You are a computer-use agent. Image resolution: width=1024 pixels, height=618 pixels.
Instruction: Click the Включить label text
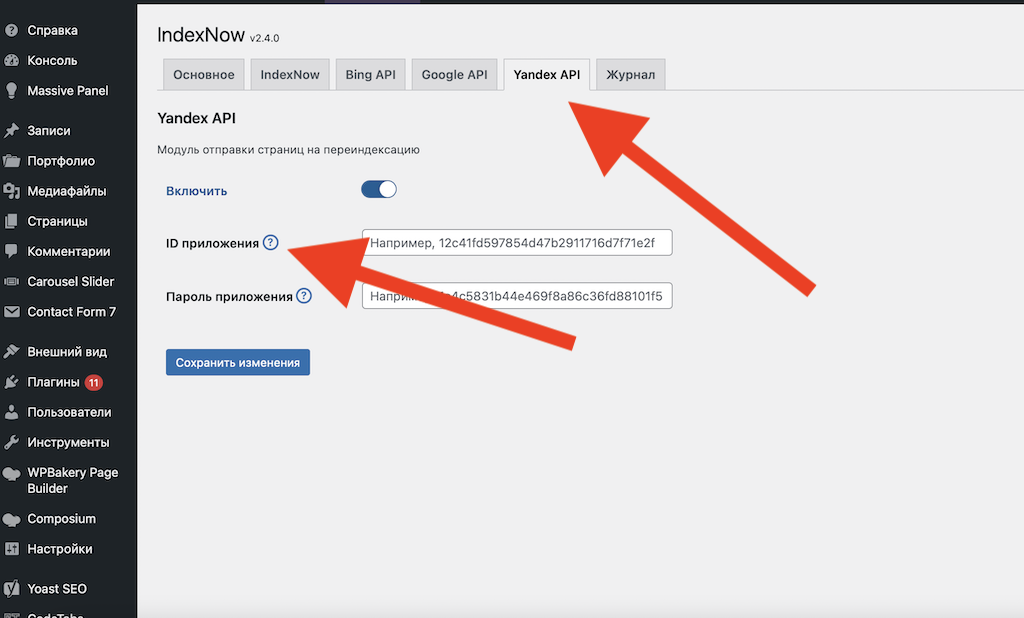tap(197, 191)
